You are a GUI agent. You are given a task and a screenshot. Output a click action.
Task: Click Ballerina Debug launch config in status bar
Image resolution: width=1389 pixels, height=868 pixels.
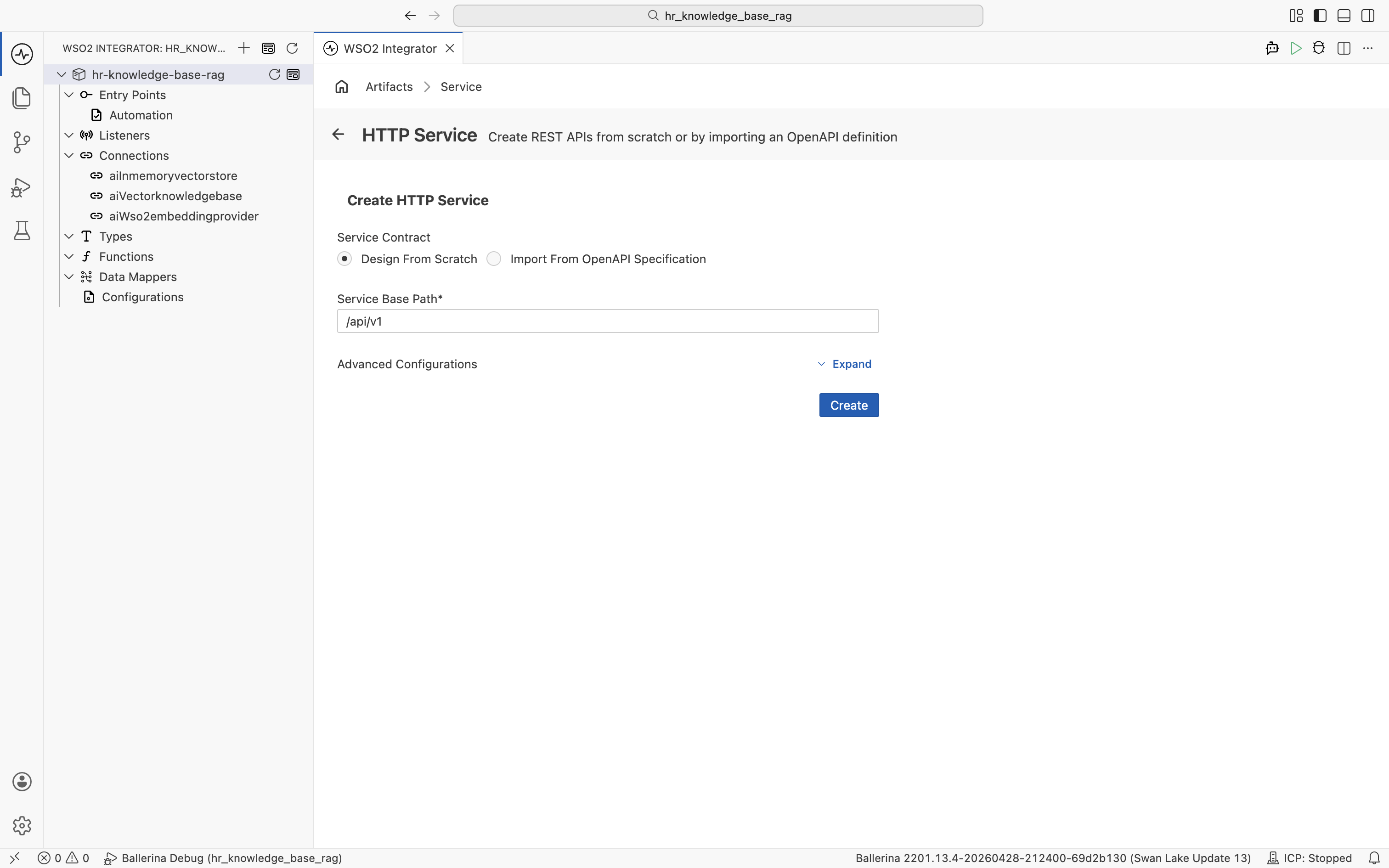pyautogui.click(x=223, y=858)
